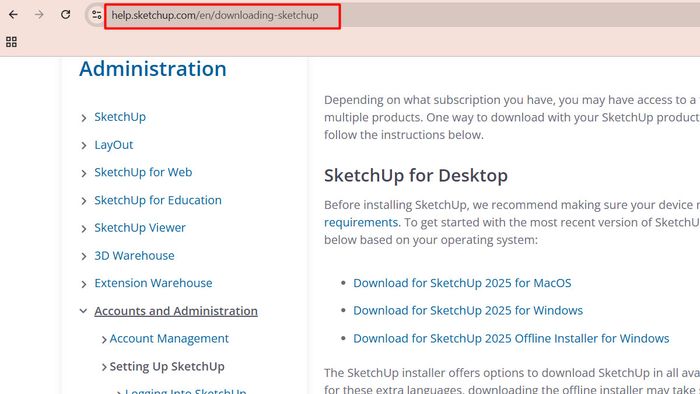Open the SketchUp sidebar link
This screenshot has height=394, width=700.
(x=120, y=117)
